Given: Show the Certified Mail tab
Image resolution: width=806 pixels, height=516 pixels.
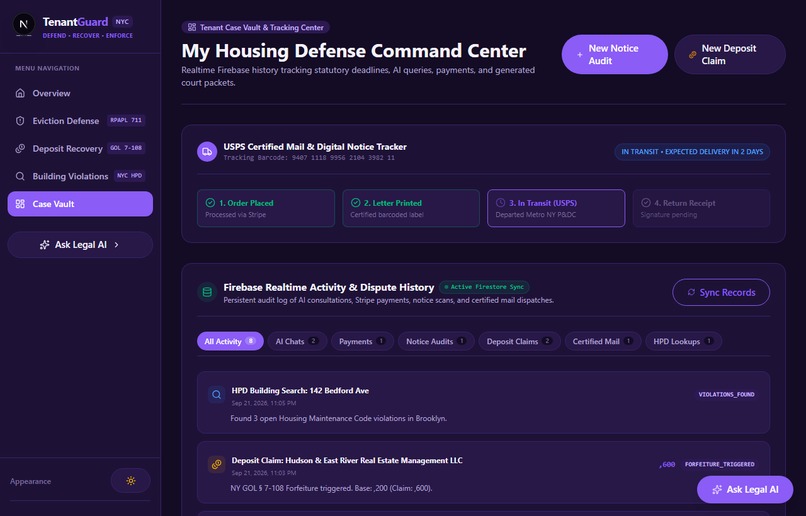Looking at the screenshot, I should 603,341.
